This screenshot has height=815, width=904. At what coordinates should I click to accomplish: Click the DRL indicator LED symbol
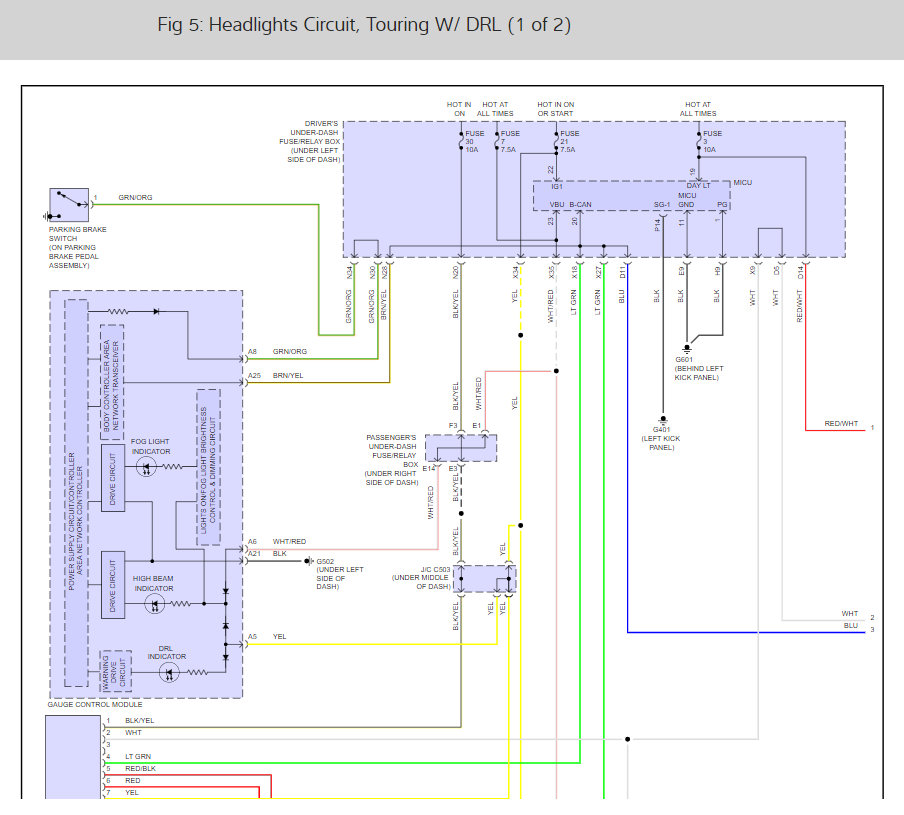[x=169, y=673]
